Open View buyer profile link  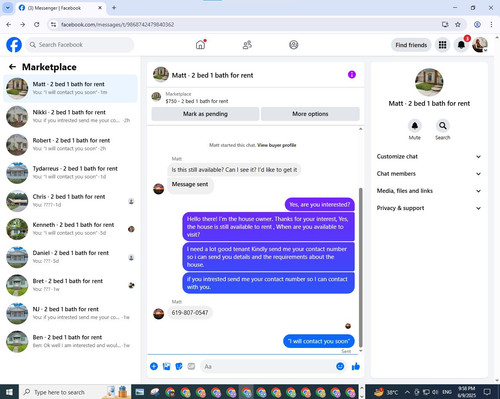(x=277, y=145)
